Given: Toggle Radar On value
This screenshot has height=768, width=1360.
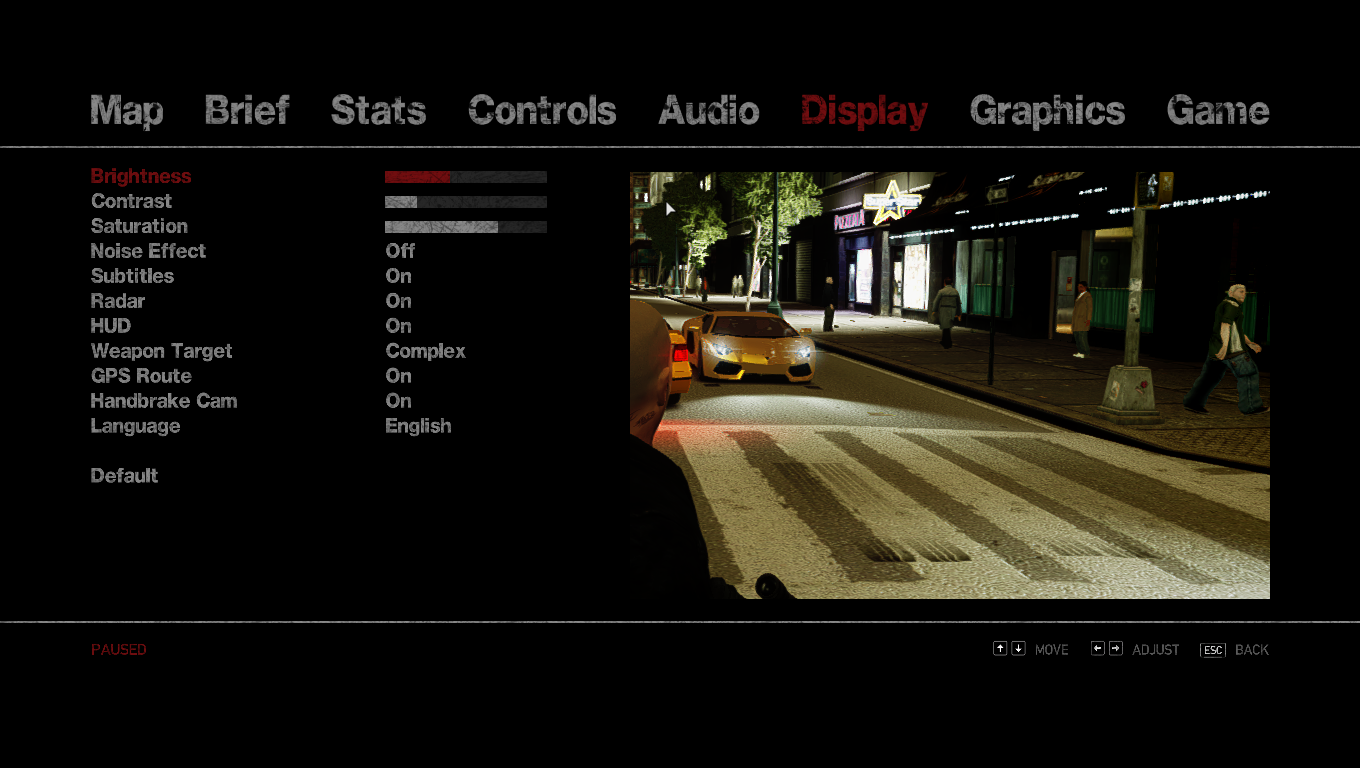Looking at the screenshot, I should coord(399,301).
